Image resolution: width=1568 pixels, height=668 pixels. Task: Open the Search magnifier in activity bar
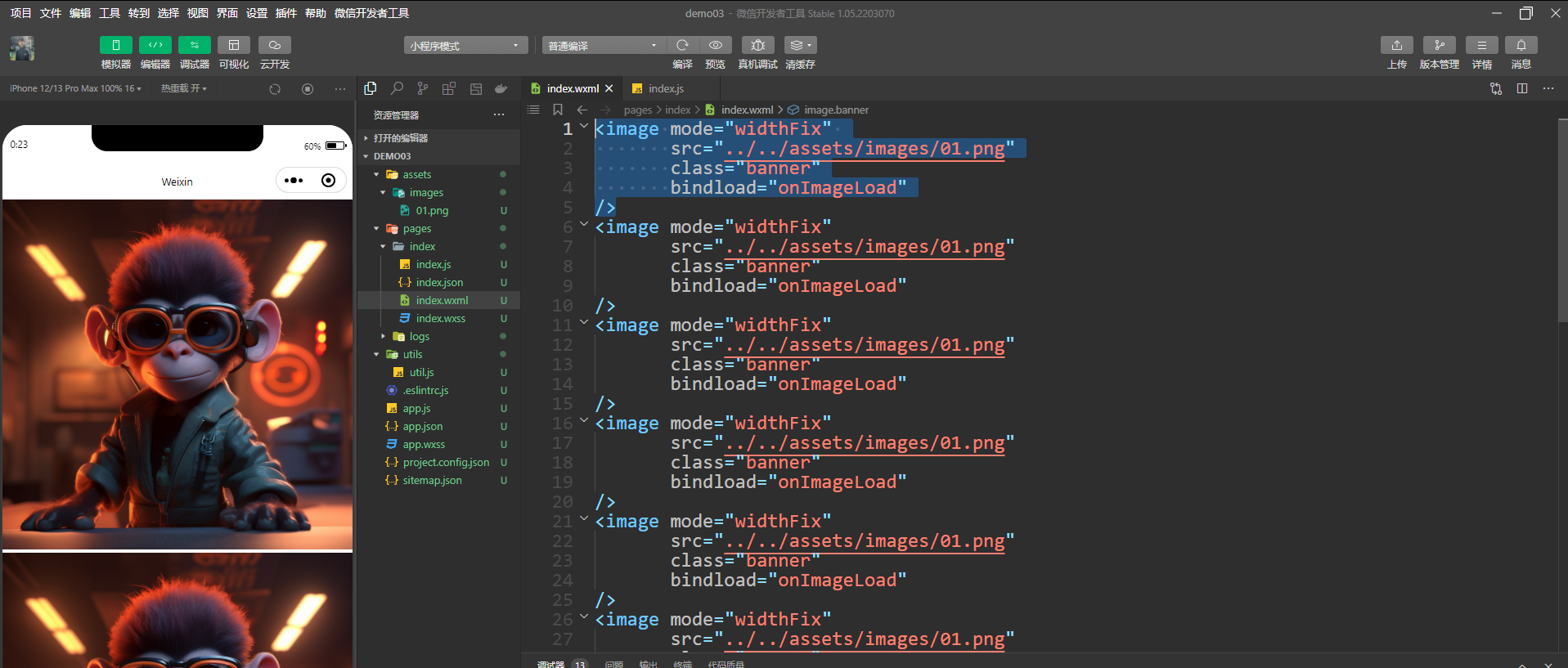click(x=397, y=88)
